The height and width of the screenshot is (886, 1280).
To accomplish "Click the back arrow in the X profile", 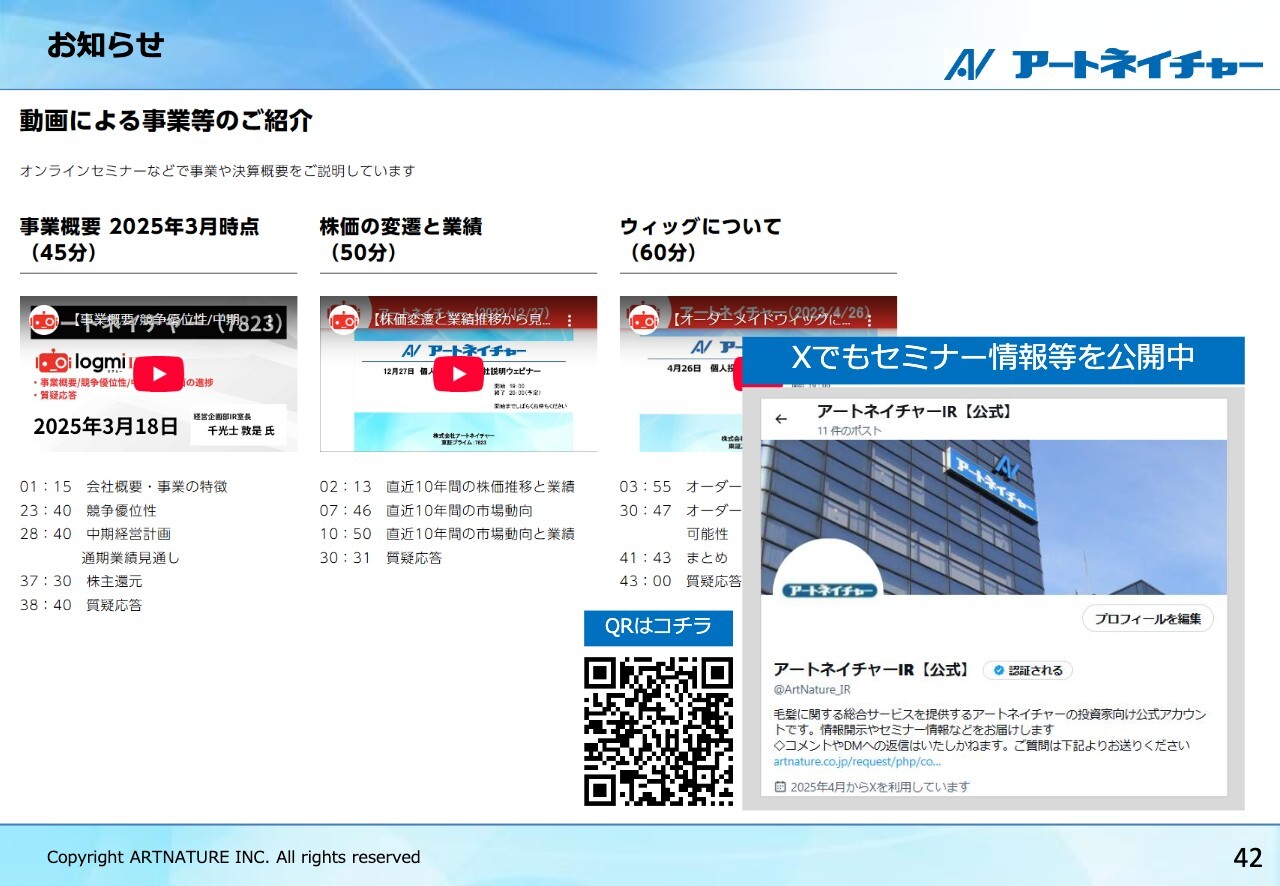I will point(782,420).
